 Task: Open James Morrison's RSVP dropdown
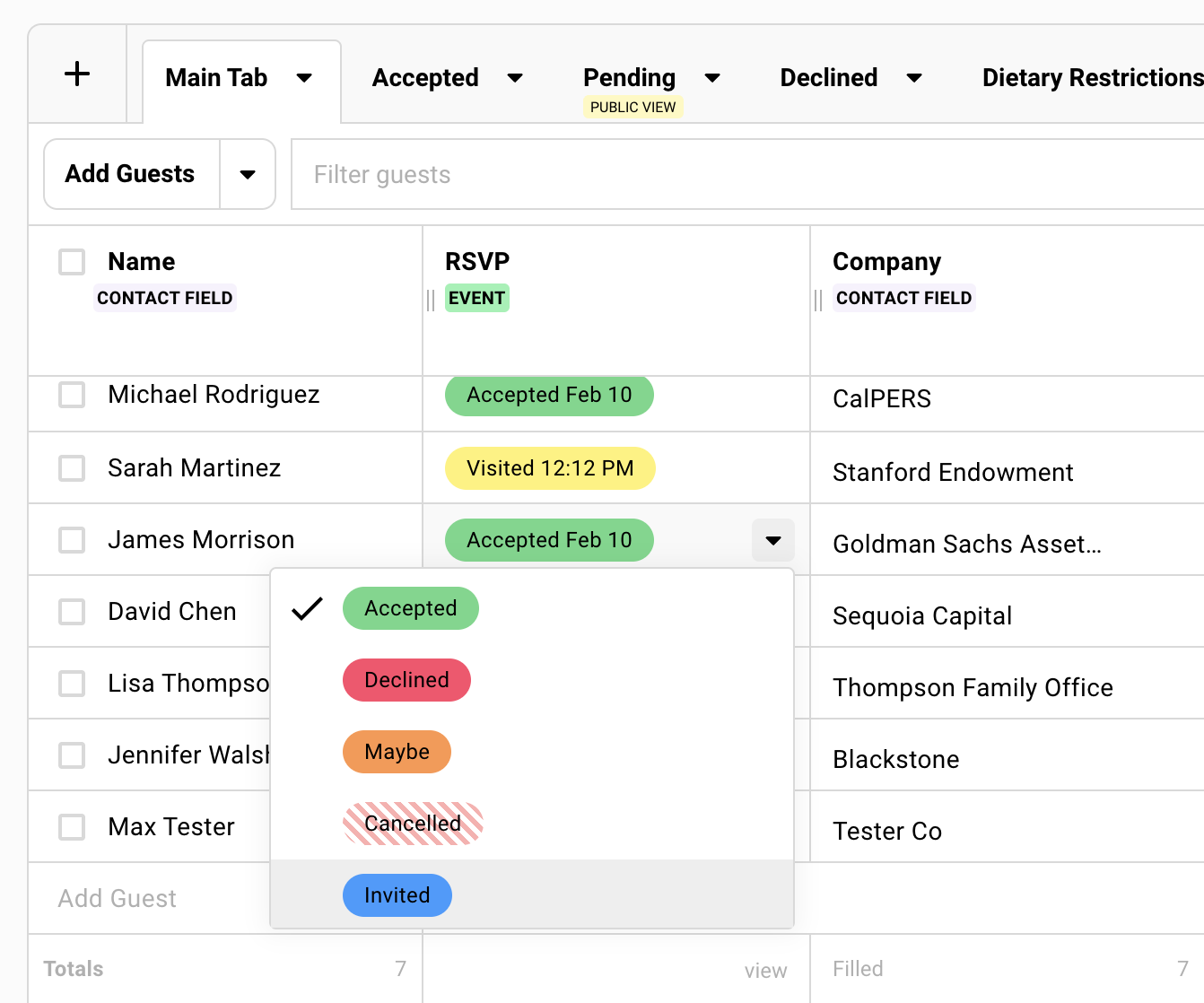coord(772,540)
